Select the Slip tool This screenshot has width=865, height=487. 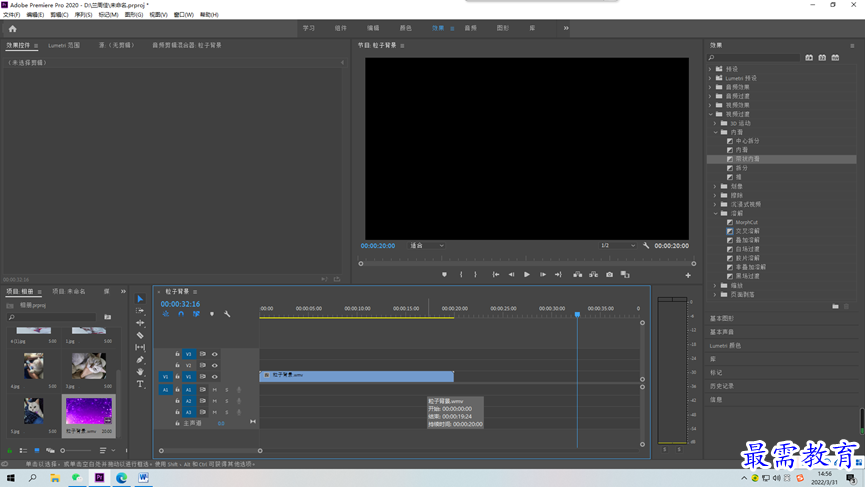[140, 347]
